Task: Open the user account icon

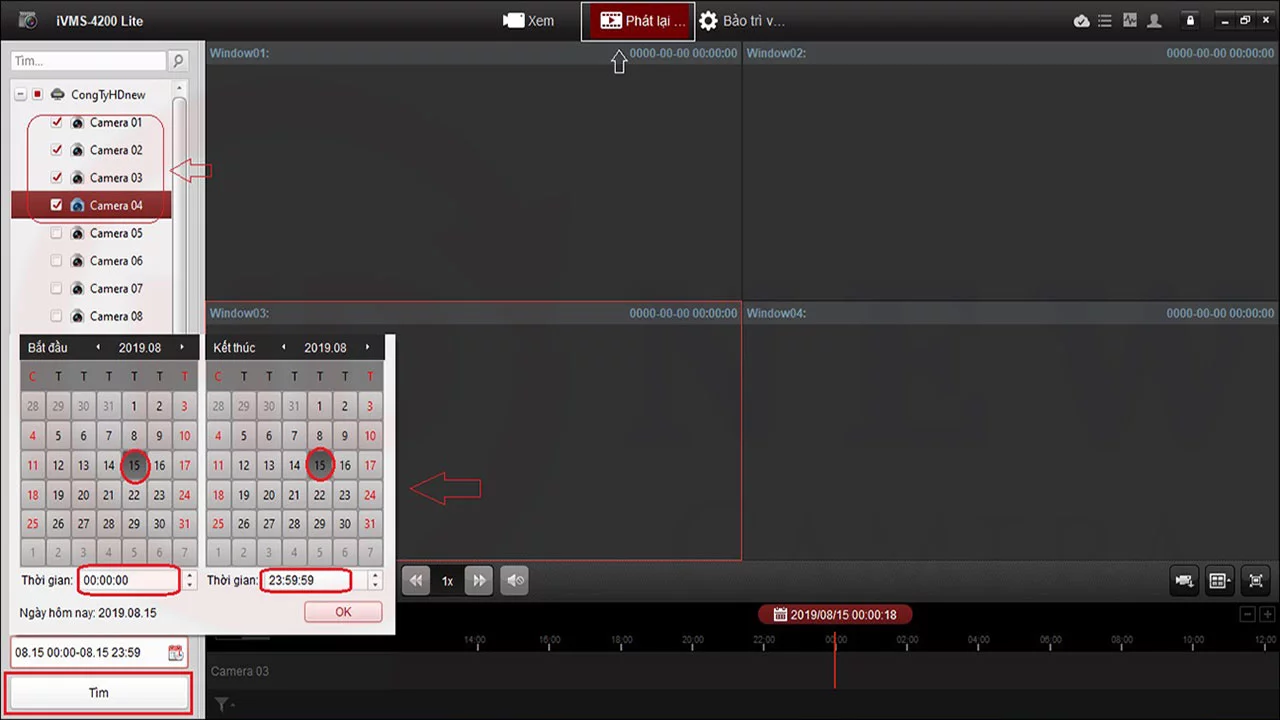Action: (1155, 21)
